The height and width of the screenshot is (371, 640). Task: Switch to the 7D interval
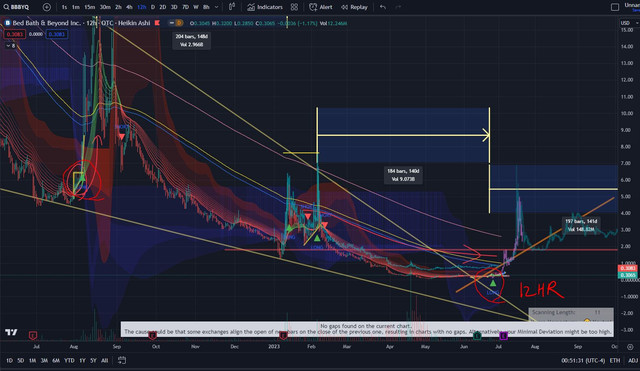(x=185, y=7)
